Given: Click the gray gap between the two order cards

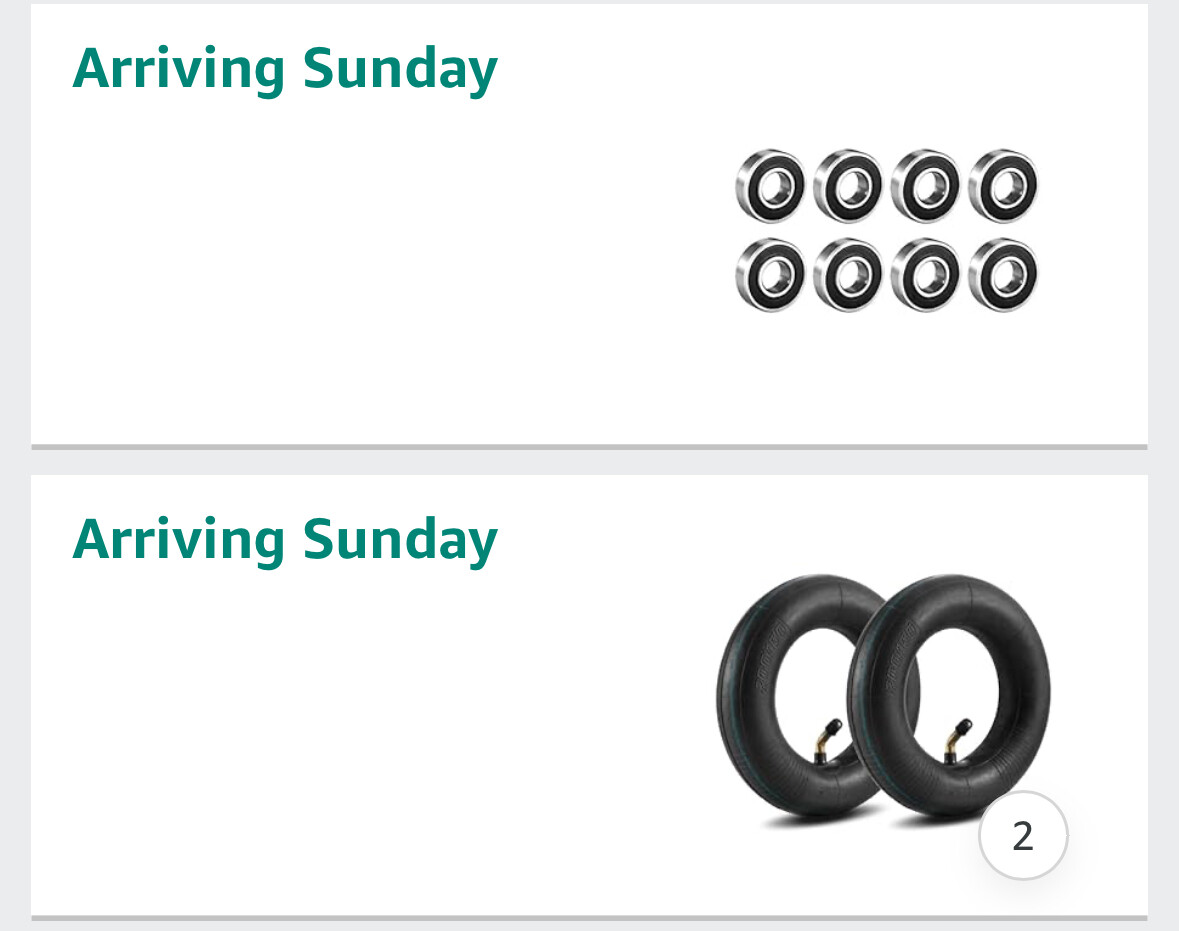Looking at the screenshot, I should point(589,462).
